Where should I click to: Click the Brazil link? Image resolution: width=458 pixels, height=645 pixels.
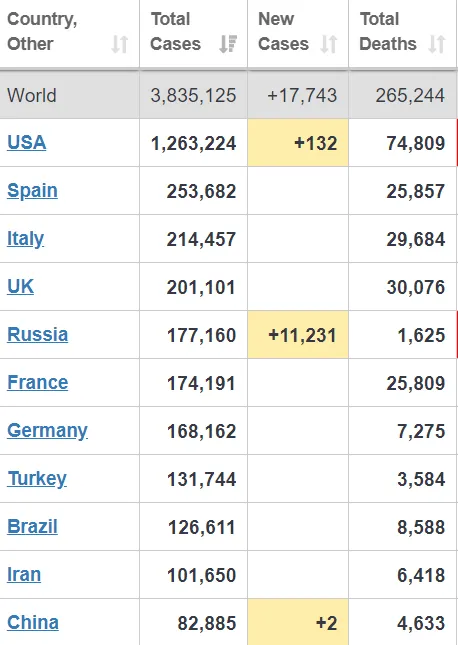click(32, 527)
